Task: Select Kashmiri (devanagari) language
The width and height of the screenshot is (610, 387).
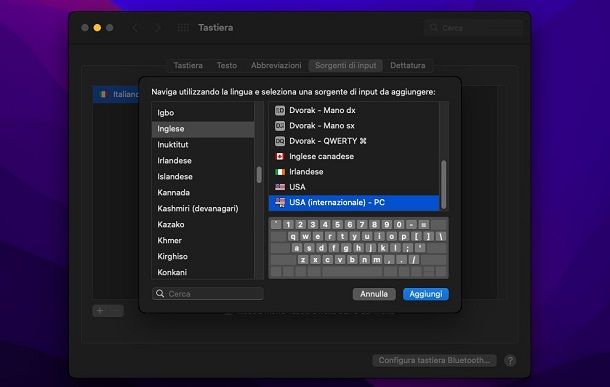Action: coord(203,208)
